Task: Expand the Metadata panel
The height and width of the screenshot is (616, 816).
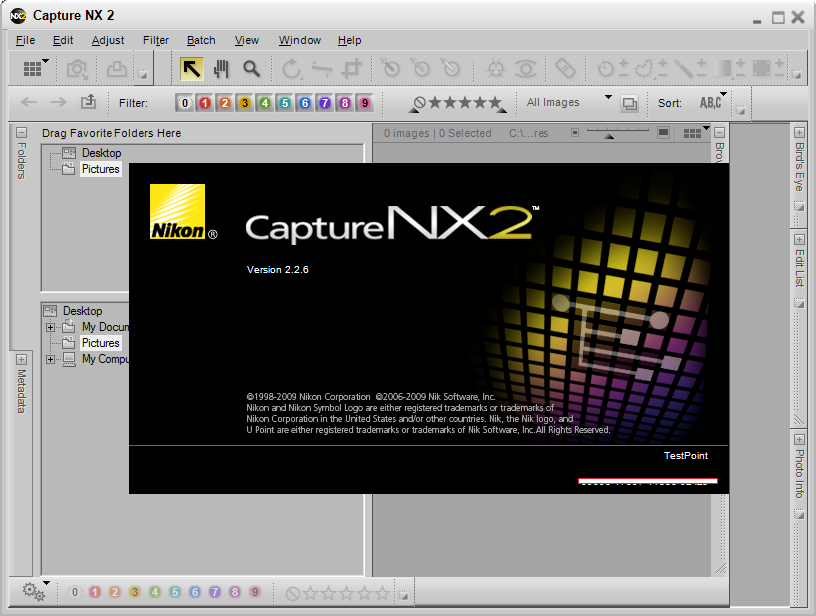Action: click(21, 360)
